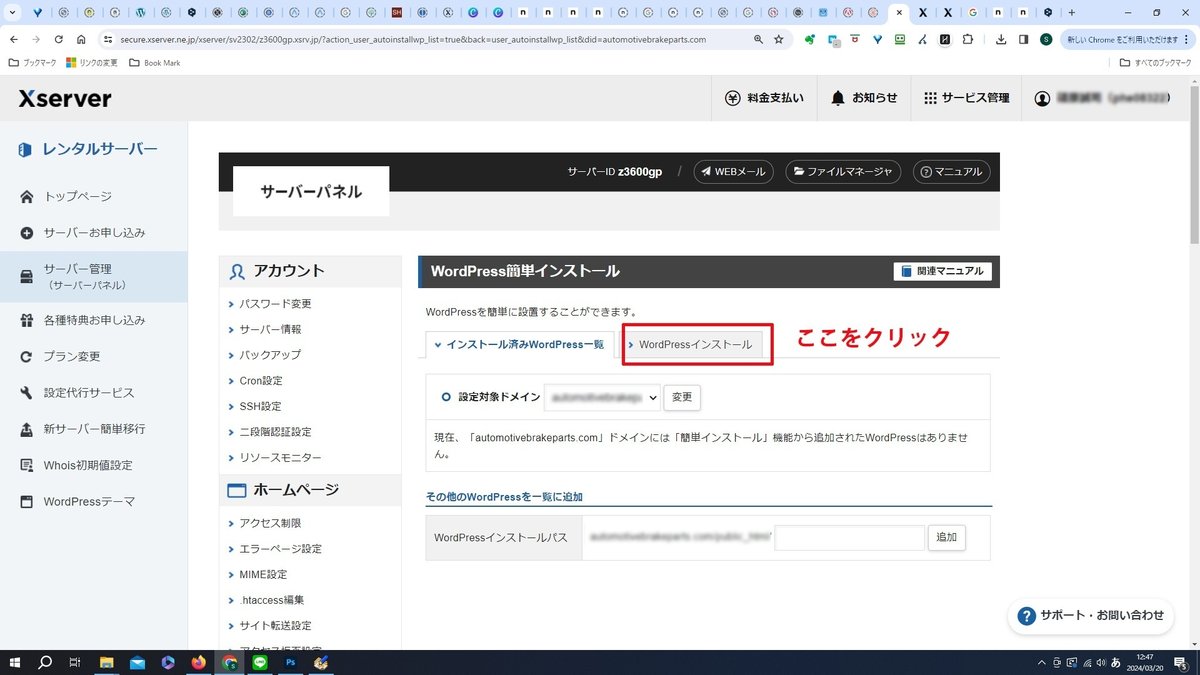Open WordPressテーマ in sidebar
Screen dimensions: 1200x675
click(x=89, y=502)
